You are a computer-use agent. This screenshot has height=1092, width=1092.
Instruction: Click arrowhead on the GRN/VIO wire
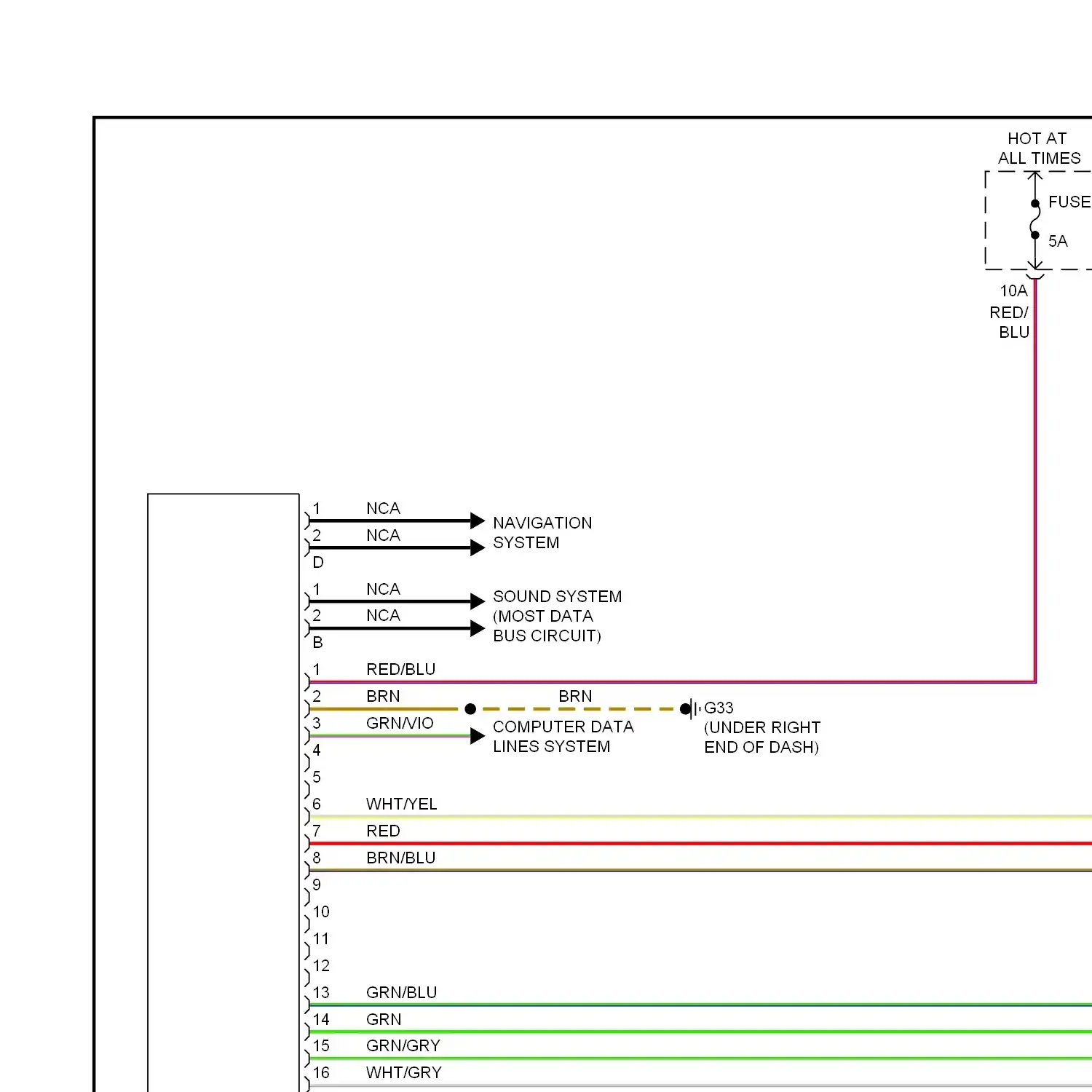(478, 736)
